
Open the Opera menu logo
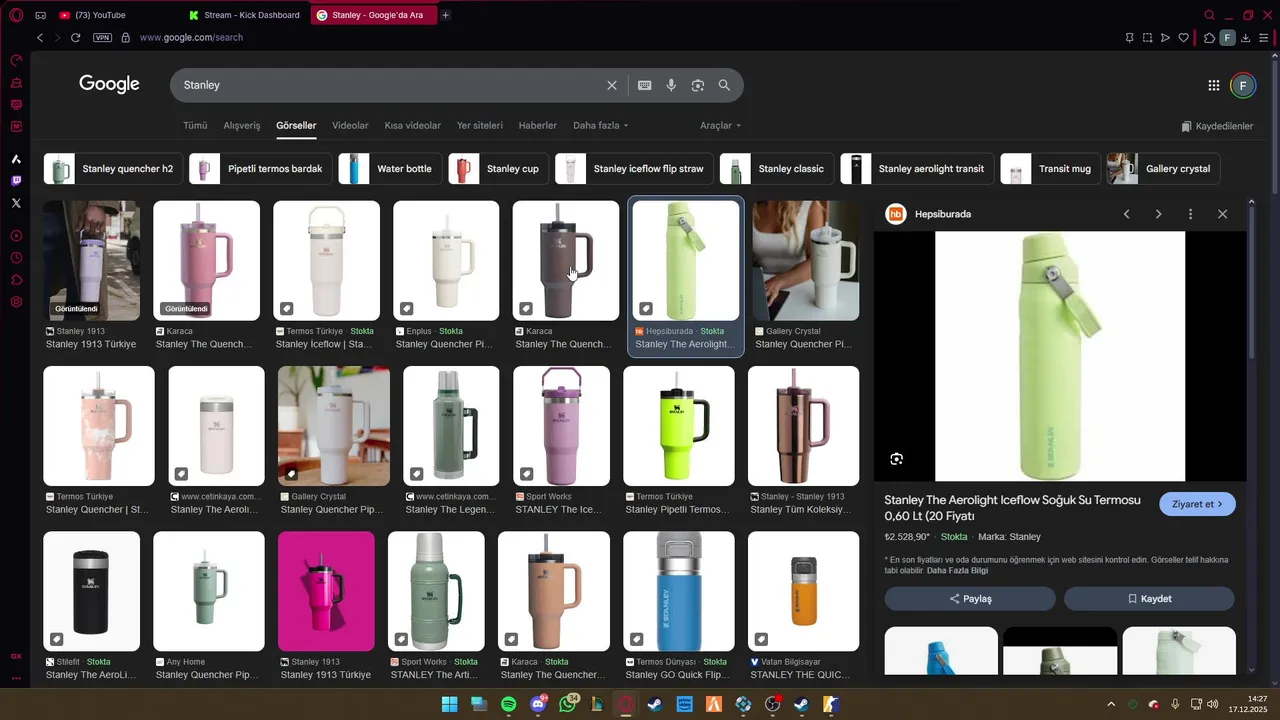[x=16, y=15]
